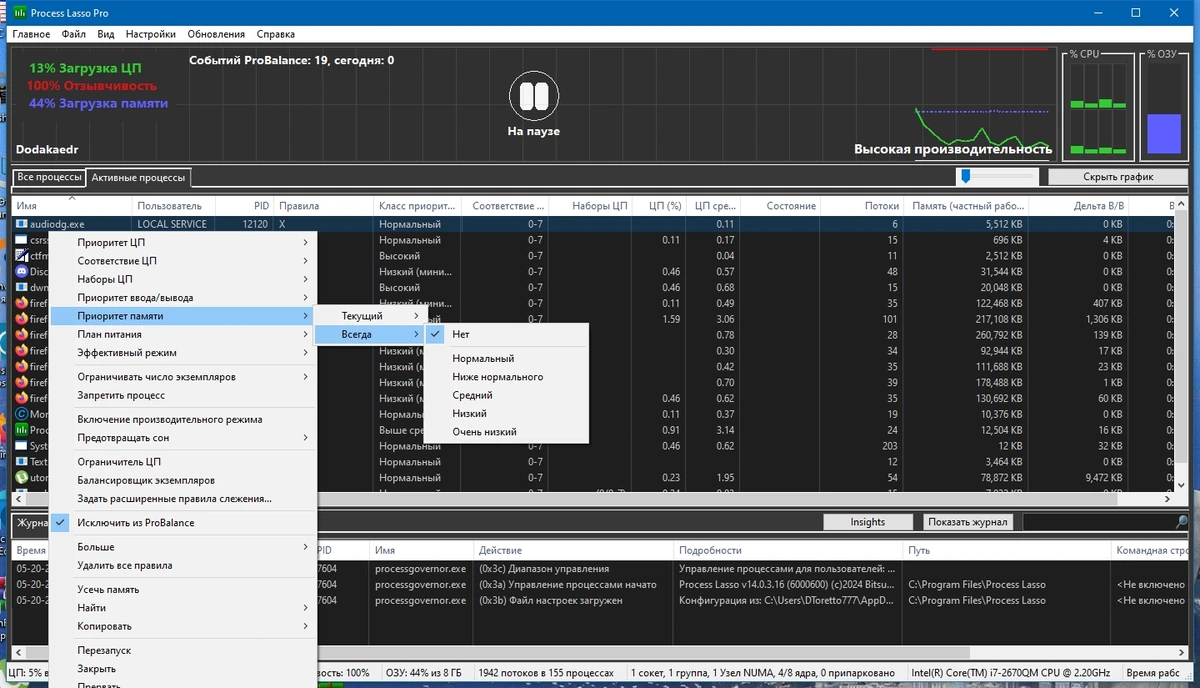Select the uTorrent process icon in the list
1200x688 pixels.
pyautogui.click(x=22, y=478)
